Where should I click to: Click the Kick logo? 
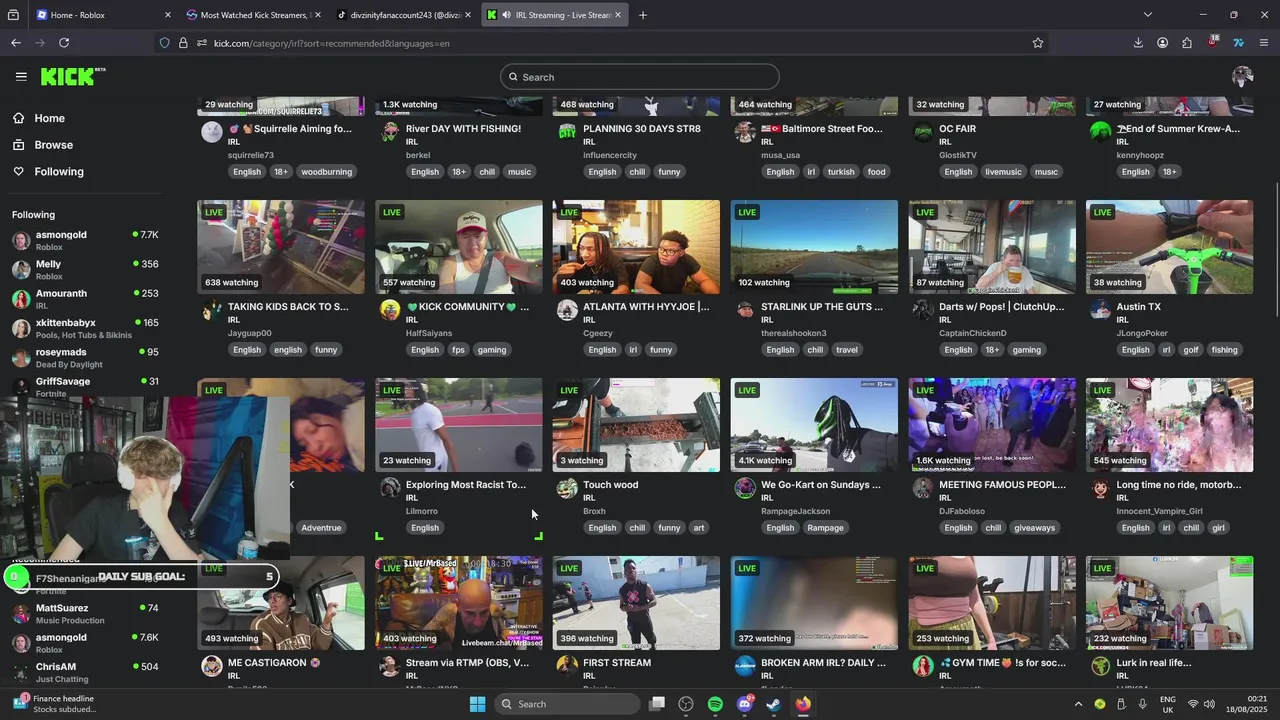(x=71, y=76)
